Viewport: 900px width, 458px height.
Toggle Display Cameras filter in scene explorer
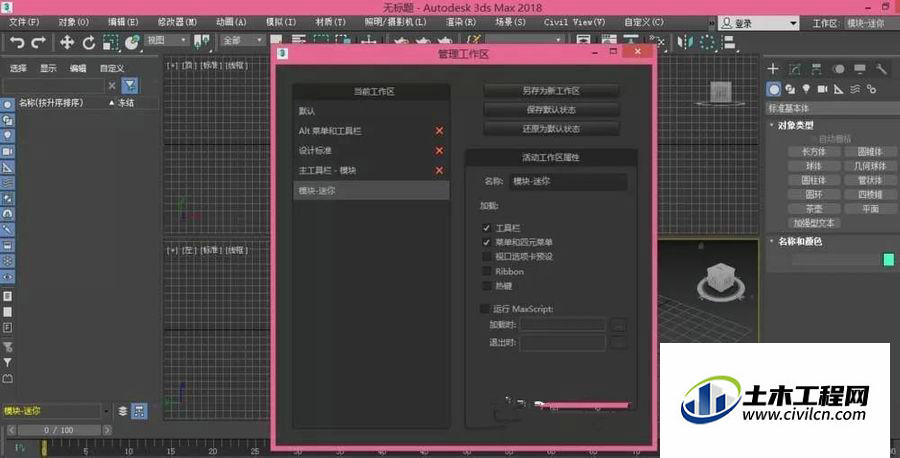tap(7, 152)
